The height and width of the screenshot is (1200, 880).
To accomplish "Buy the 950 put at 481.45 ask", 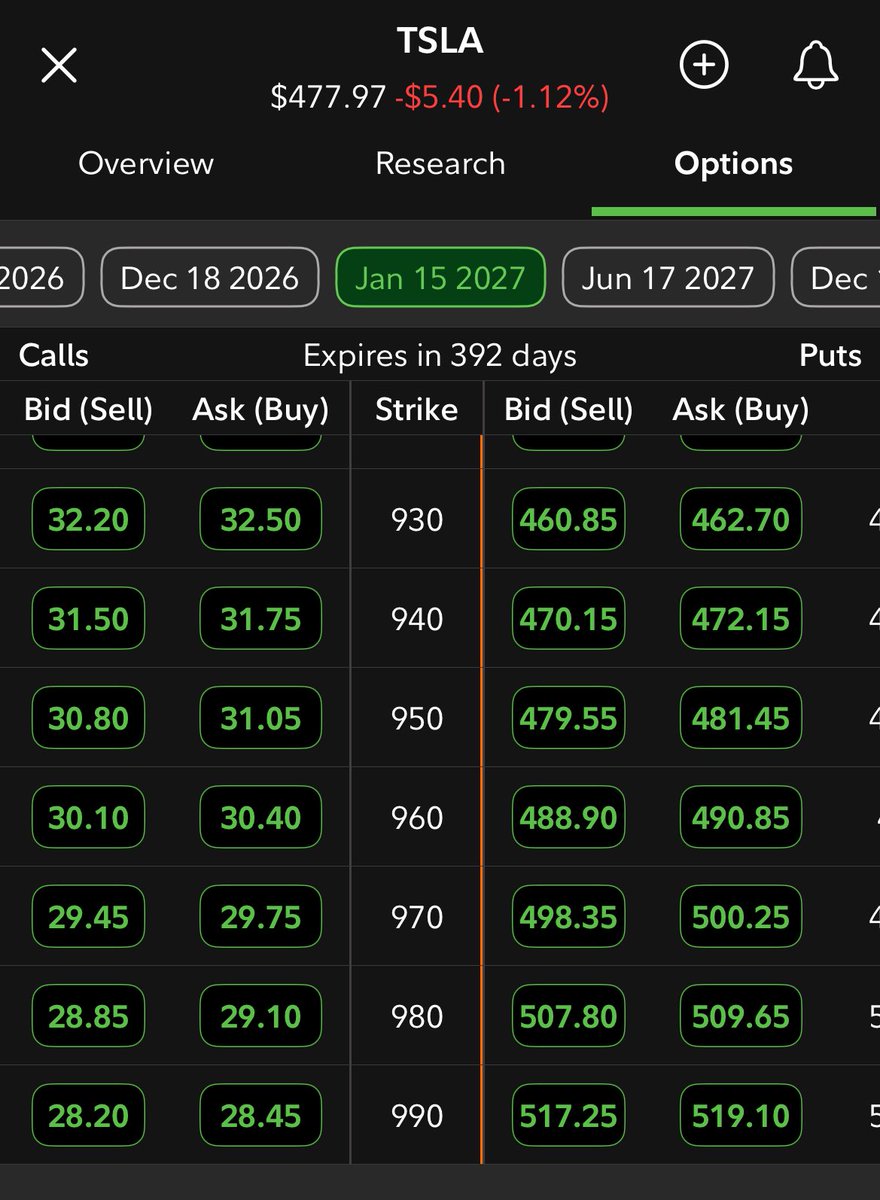I will click(x=740, y=717).
